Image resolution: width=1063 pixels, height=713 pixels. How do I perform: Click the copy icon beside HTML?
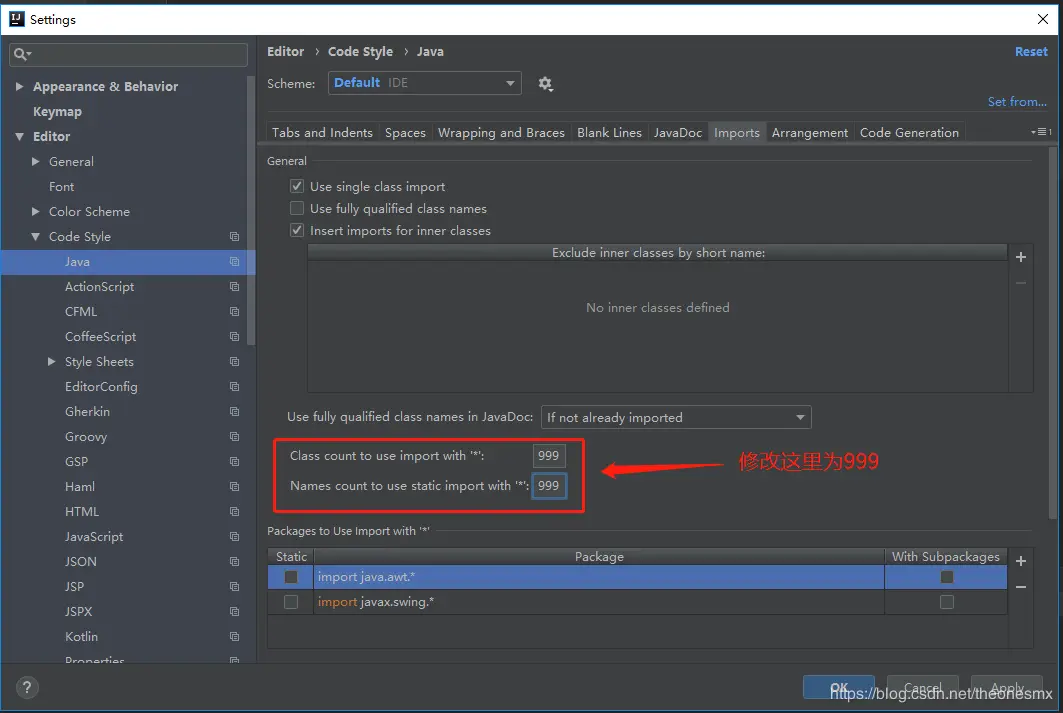tap(234, 512)
